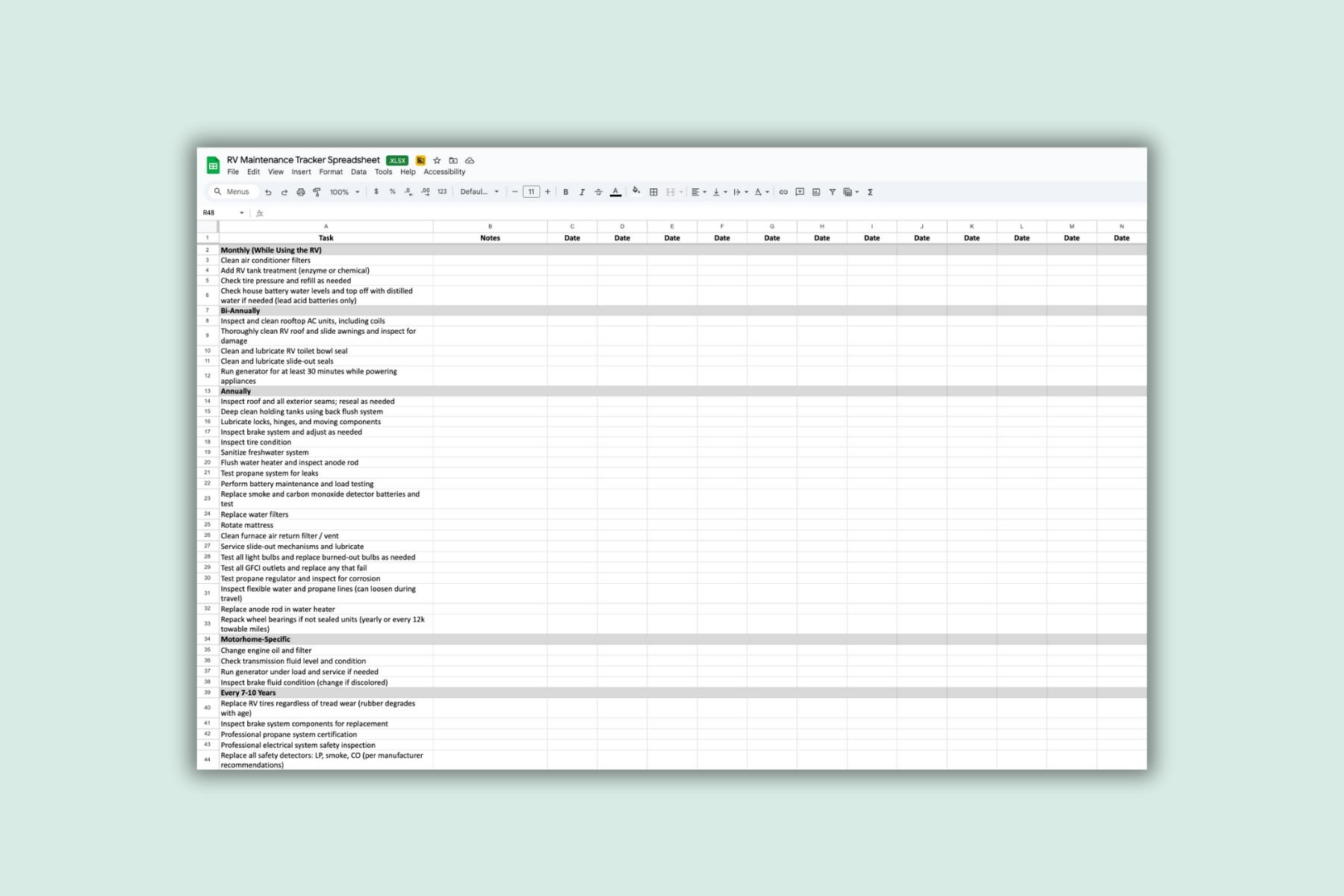
Task: Click the Format as currency button
Action: pos(376,192)
